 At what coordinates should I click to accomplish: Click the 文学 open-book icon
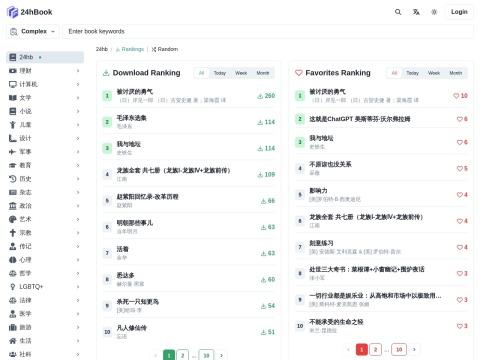(13, 98)
